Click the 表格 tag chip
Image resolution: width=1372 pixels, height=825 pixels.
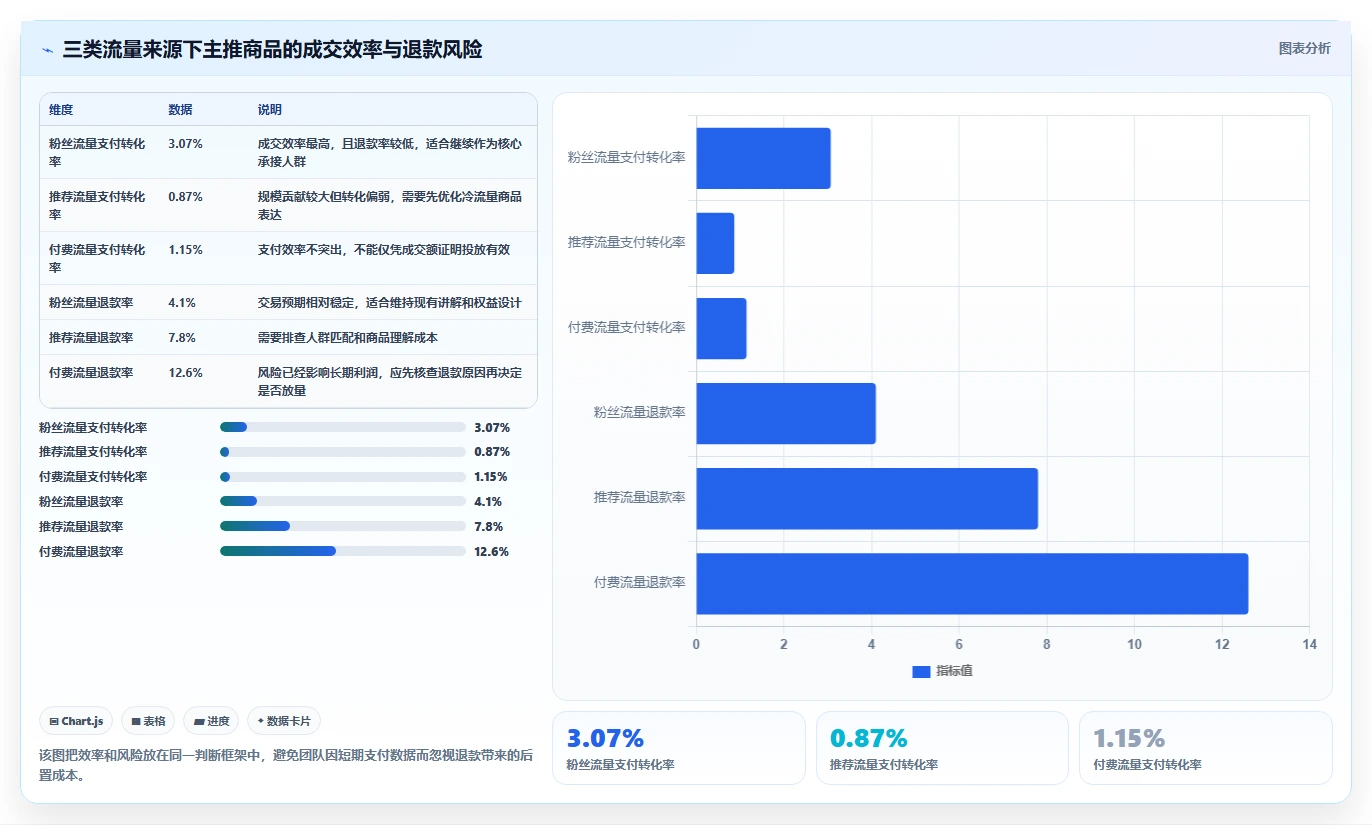(x=148, y=721)
